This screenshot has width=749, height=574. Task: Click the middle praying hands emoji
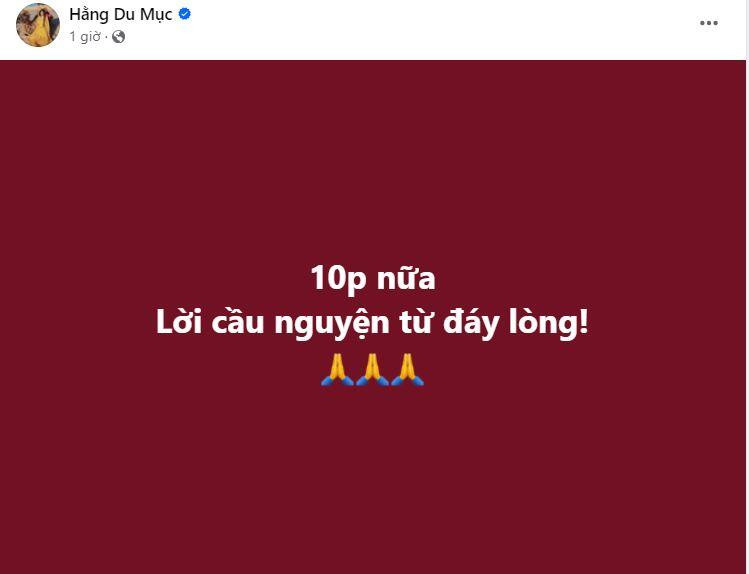pos(372,370)
